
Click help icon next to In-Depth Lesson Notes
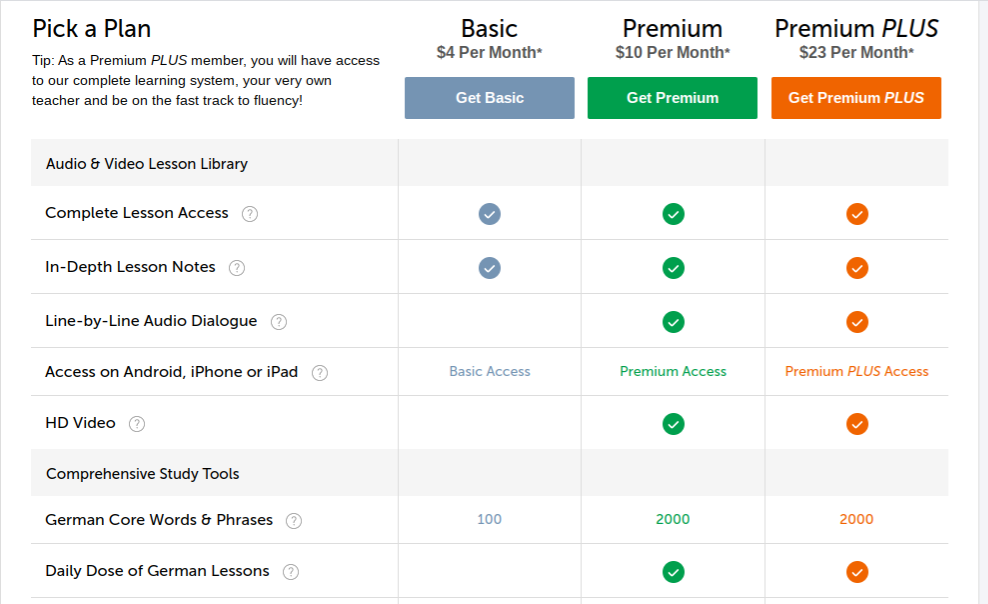point(237,268)
